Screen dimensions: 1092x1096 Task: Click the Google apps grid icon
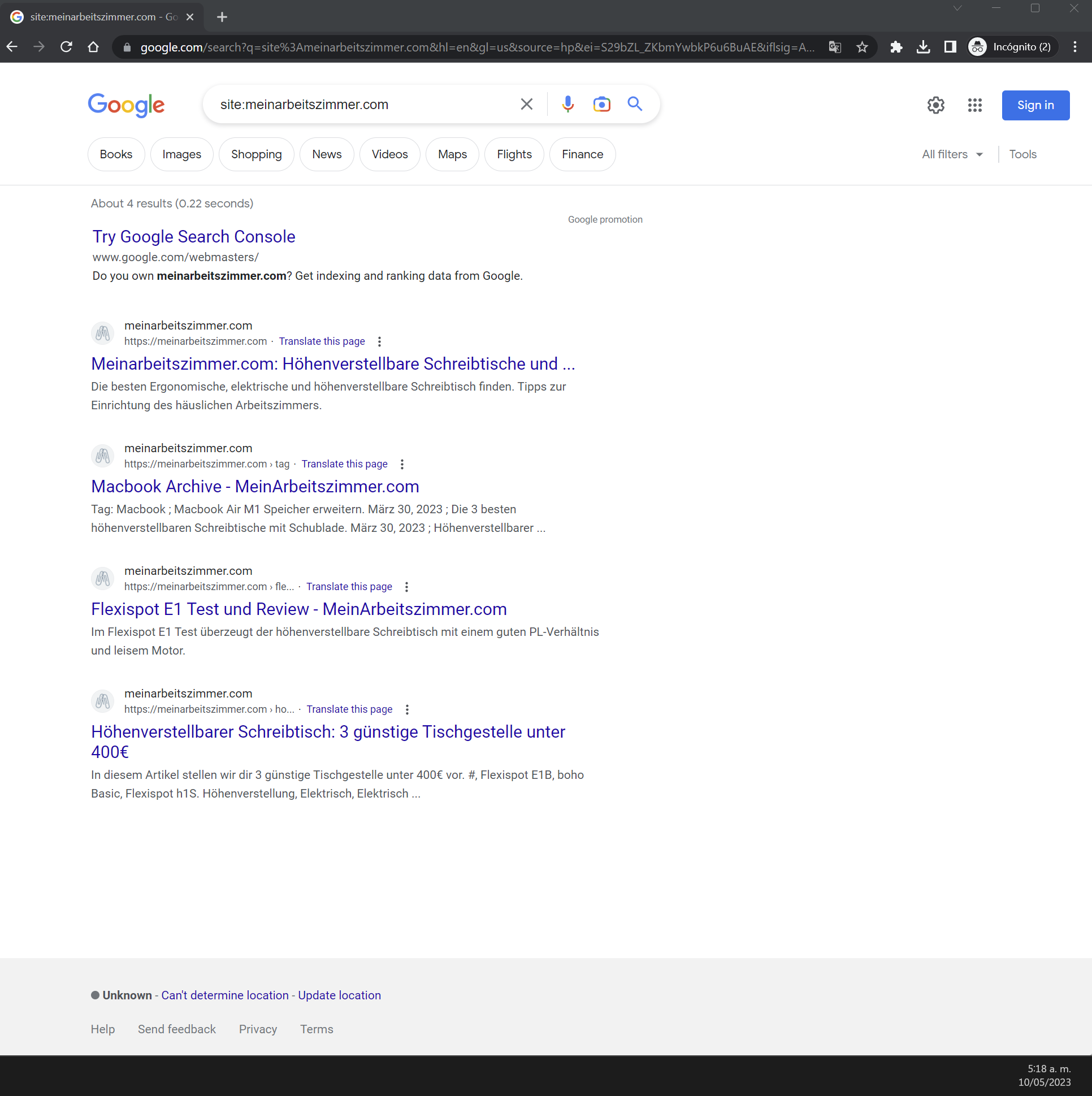[x=976, y=104]
